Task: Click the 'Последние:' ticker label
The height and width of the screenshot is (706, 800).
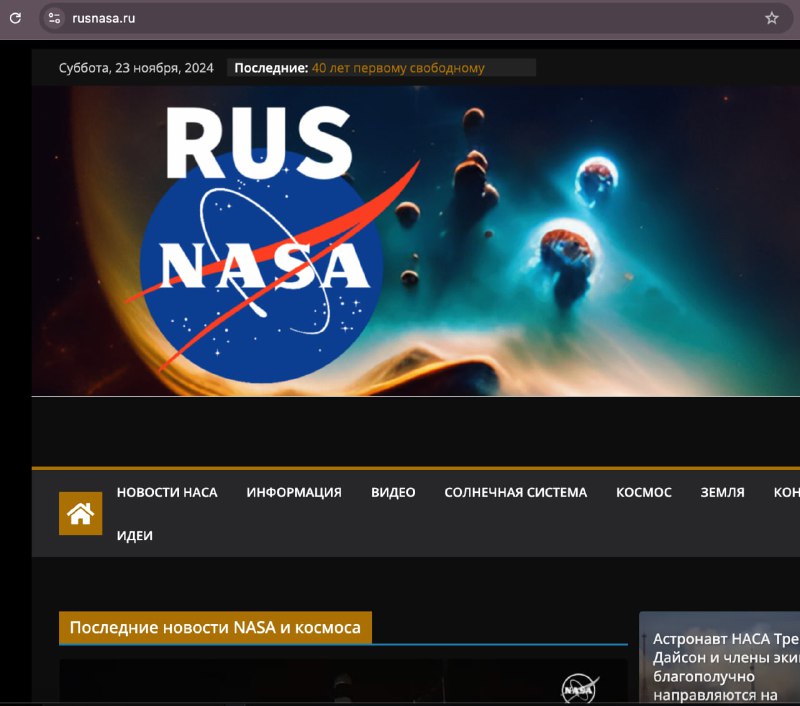Action: (x=271, y=68)
